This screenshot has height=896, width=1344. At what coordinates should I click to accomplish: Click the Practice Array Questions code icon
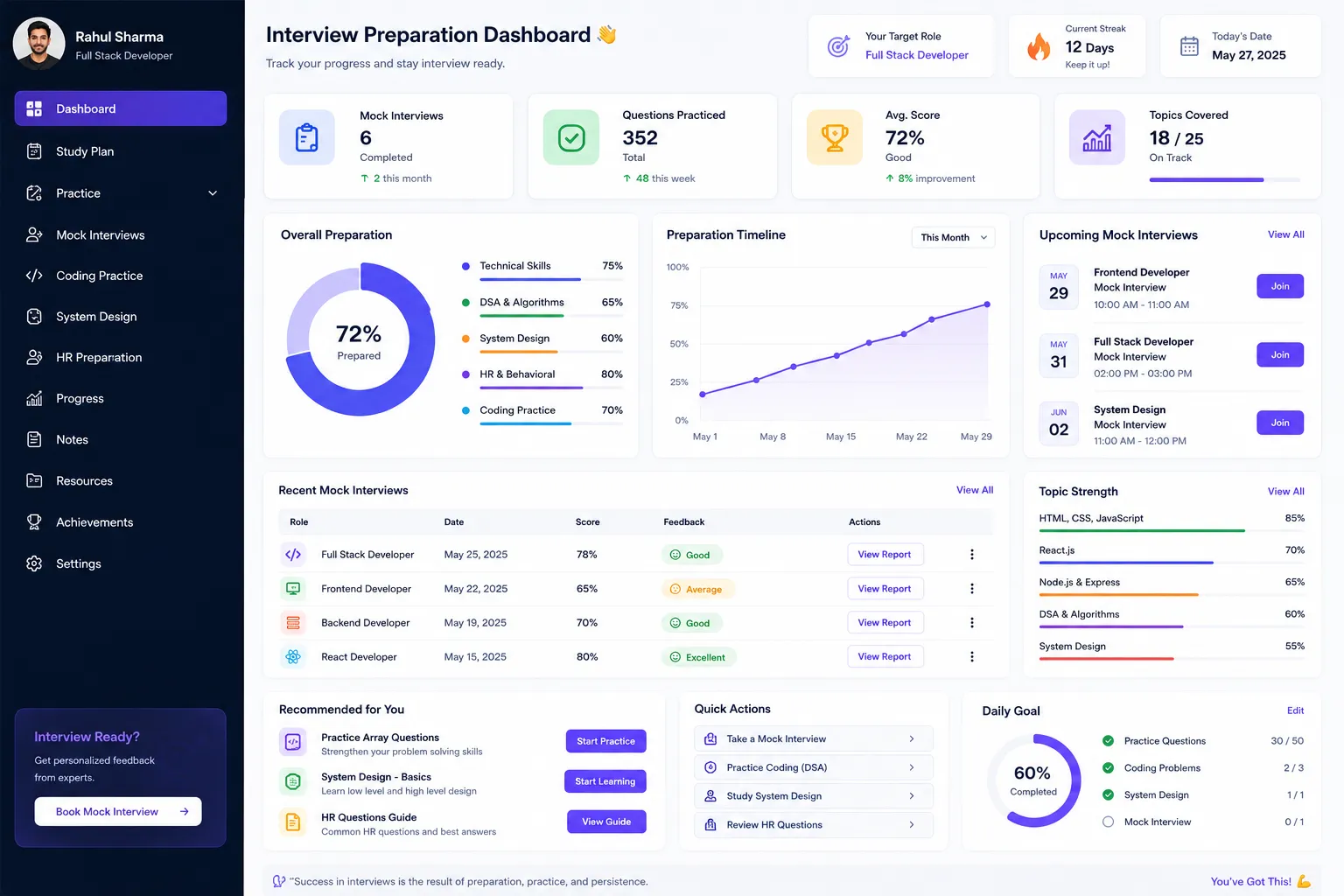293,742
